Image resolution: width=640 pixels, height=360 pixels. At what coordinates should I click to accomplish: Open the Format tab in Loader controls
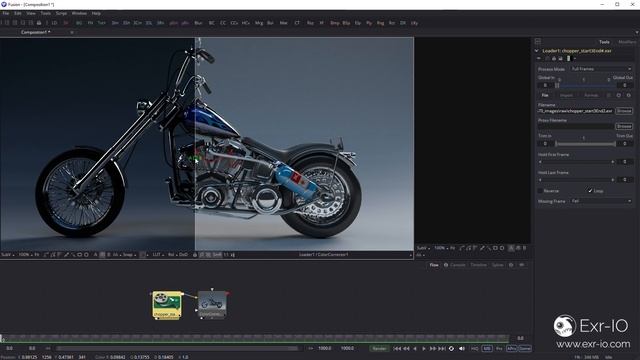[x=591, y=96]
